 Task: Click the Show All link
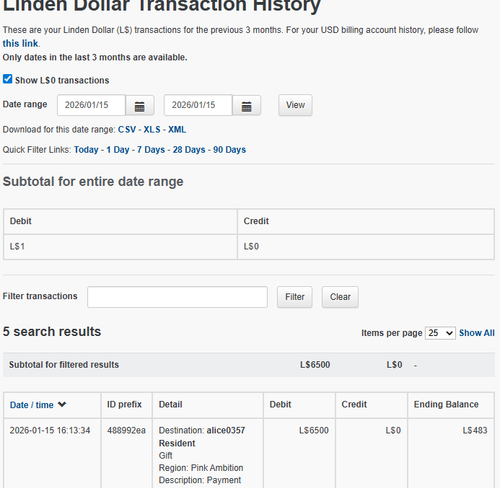477,333
